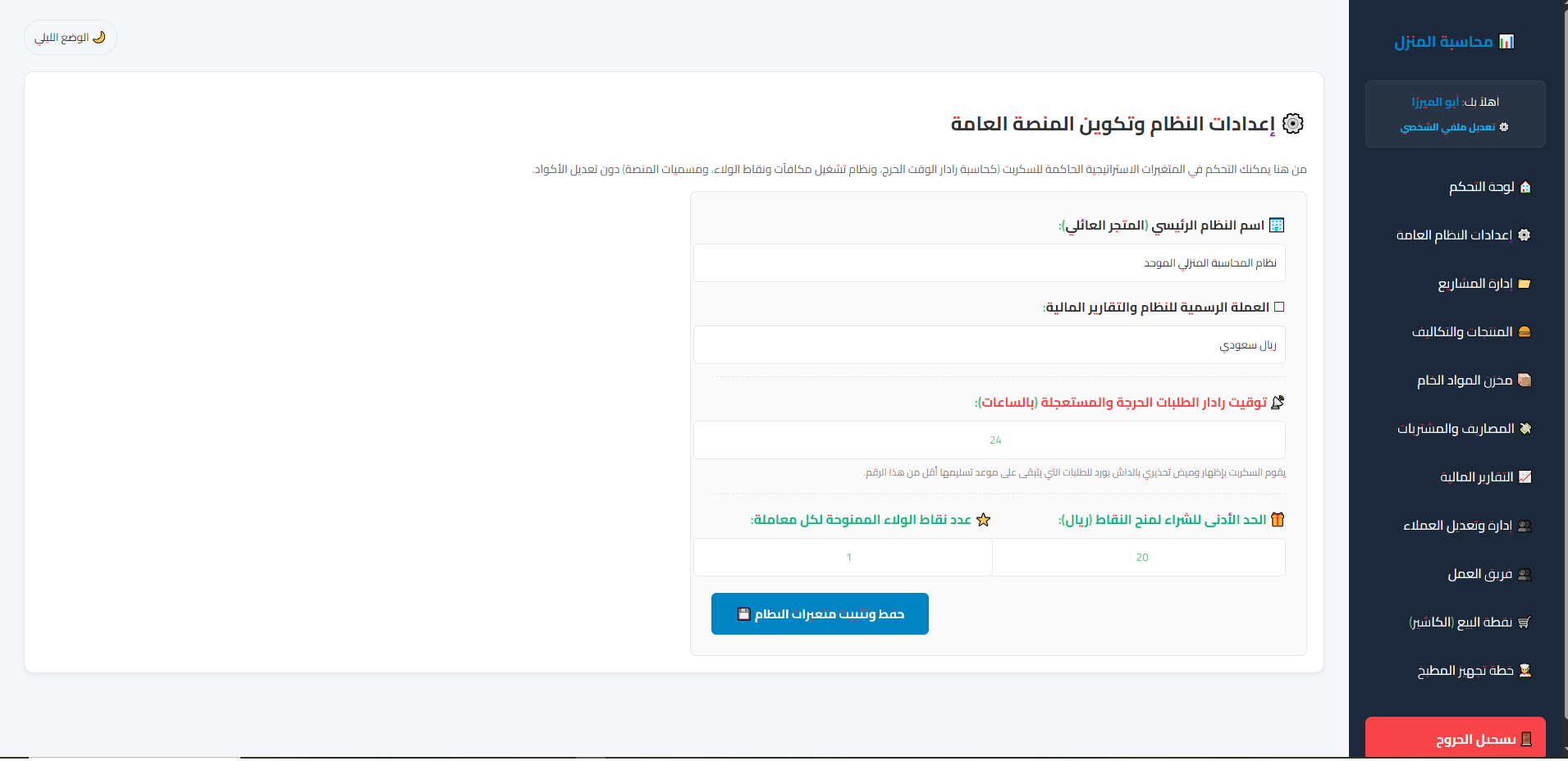Click the radar satellite icon beside توقيت رادار
Viewport: 1568px width, 761px height.
pyautogui.click(x=1278, y=403)
